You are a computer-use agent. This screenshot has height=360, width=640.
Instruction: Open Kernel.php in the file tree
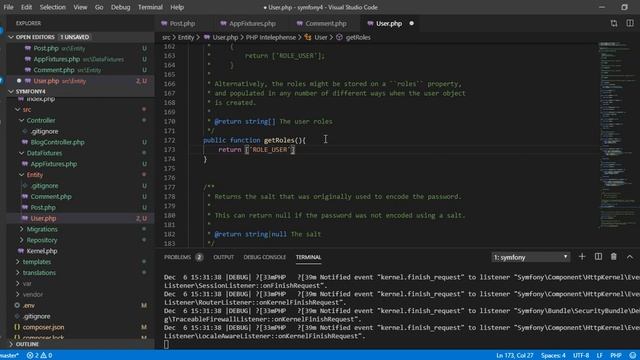point(80,251)
